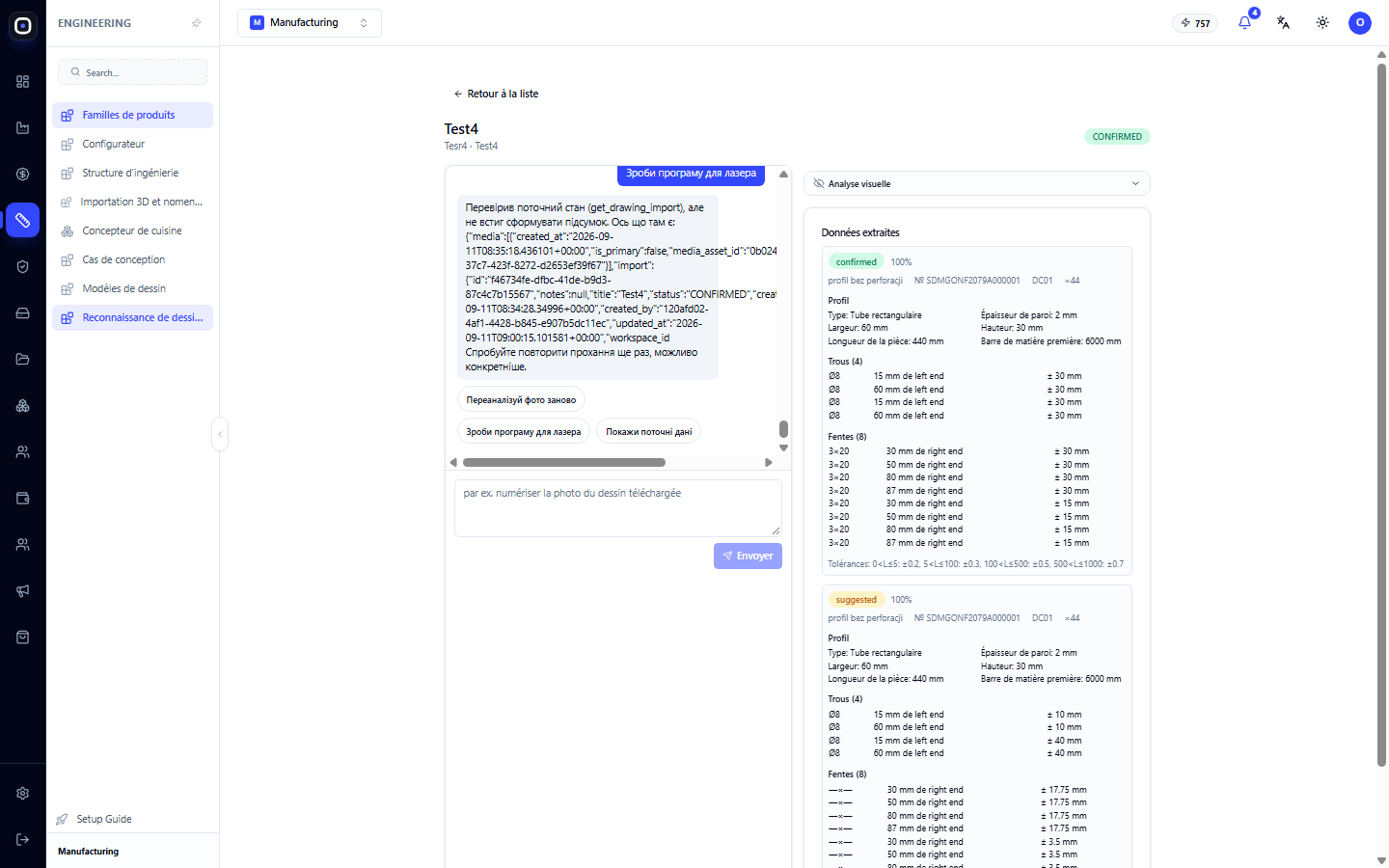Open Configurateur in the sidebar
The image size is (1389, 868).
(x=132, y=144)
